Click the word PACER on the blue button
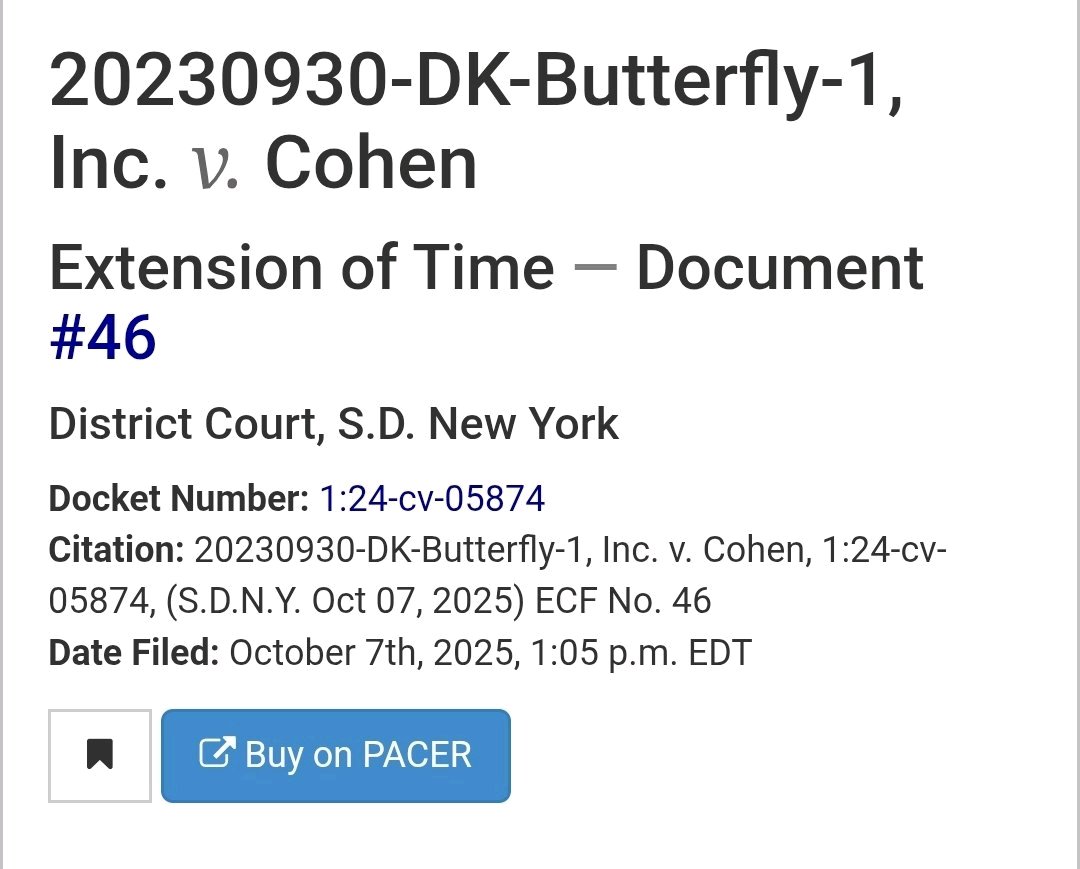Image resolution: width=1080 pixels, height=869 pixels. pyautogui.click(x=416, y=755)
